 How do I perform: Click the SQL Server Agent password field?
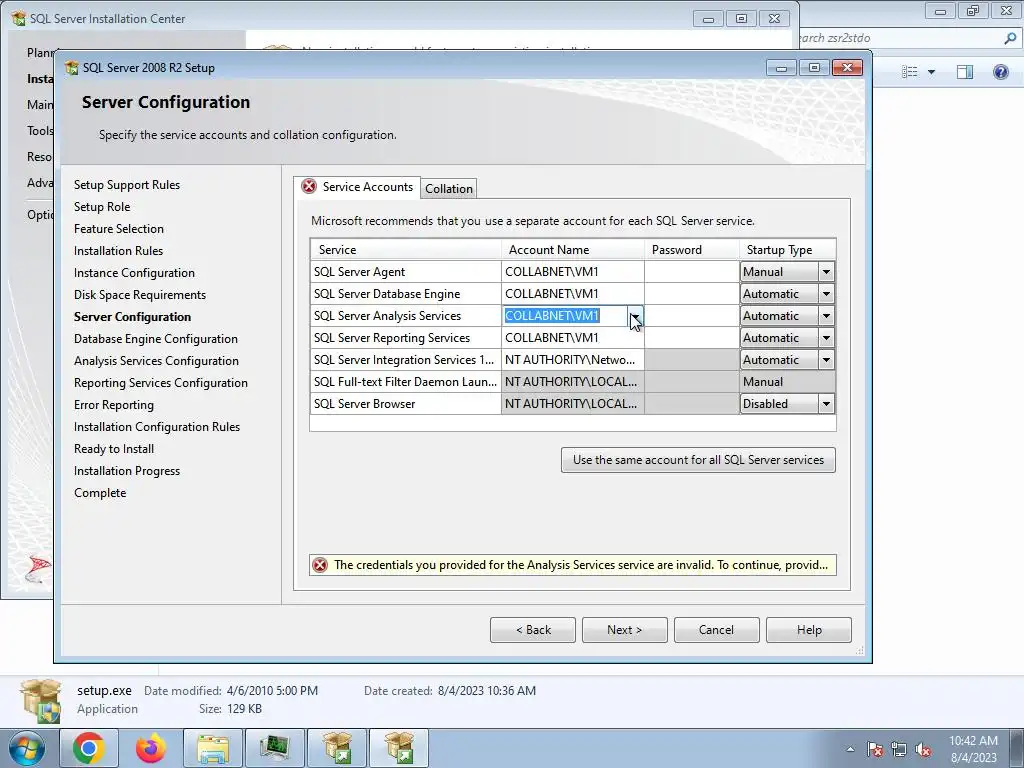point(692,272)
